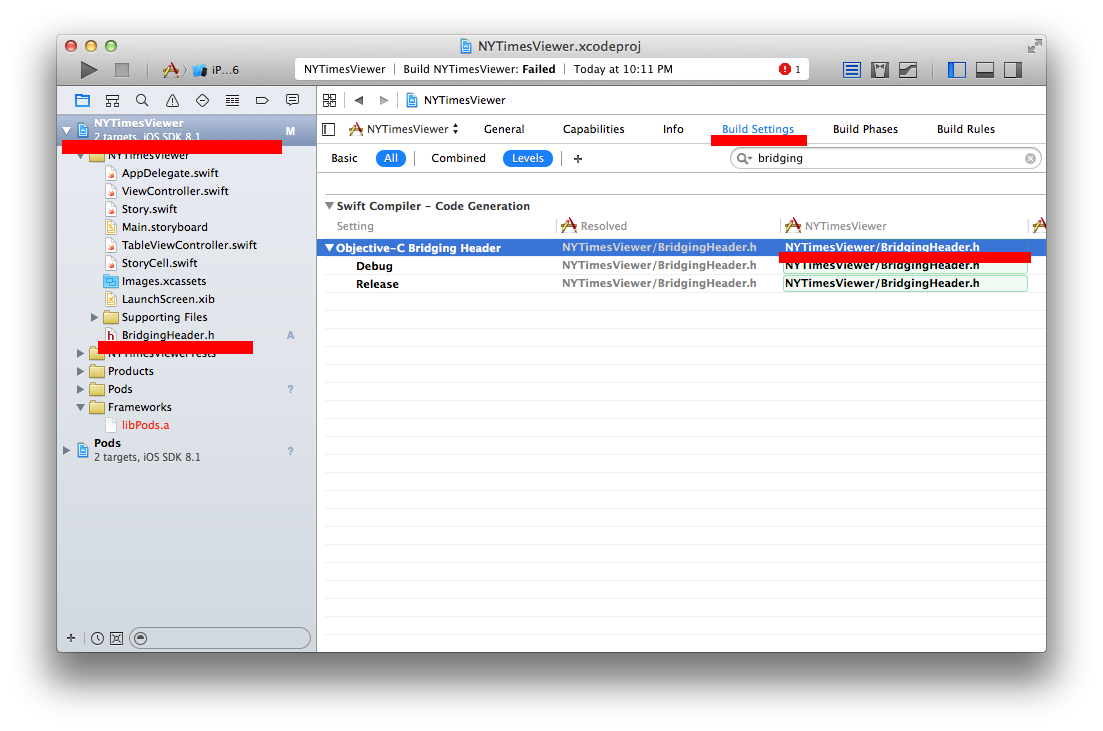Select BridgingHeader.h in the navigator
The height and width of the screenshot is (731, 1103).
[x=167, y=336]
